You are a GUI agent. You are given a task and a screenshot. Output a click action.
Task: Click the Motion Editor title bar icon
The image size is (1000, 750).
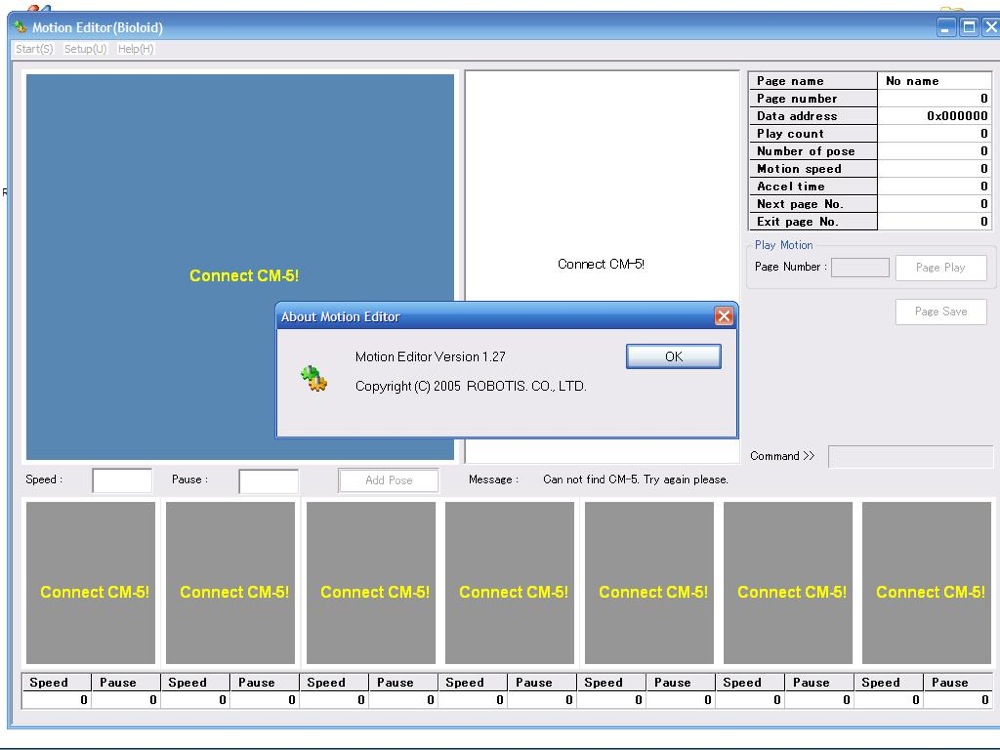[20, 27]
